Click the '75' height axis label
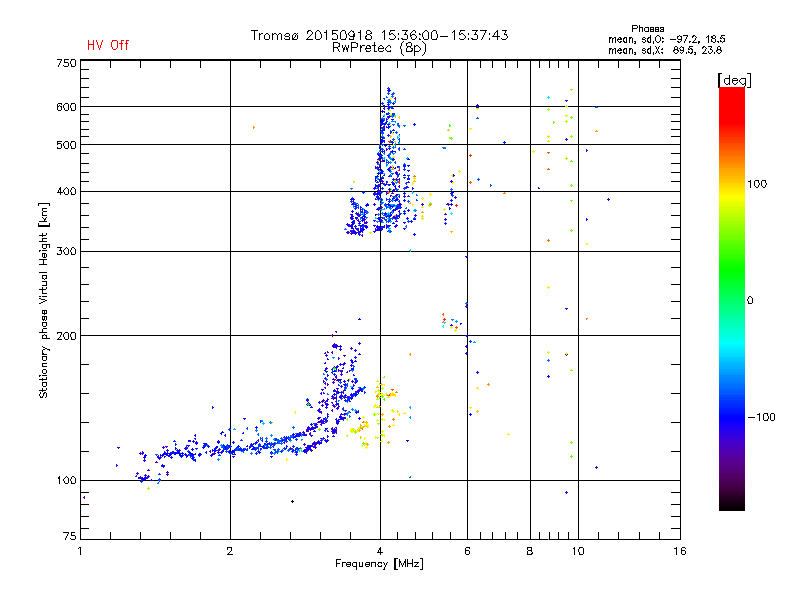Screen dimensions: 800x600 point(70,536)
